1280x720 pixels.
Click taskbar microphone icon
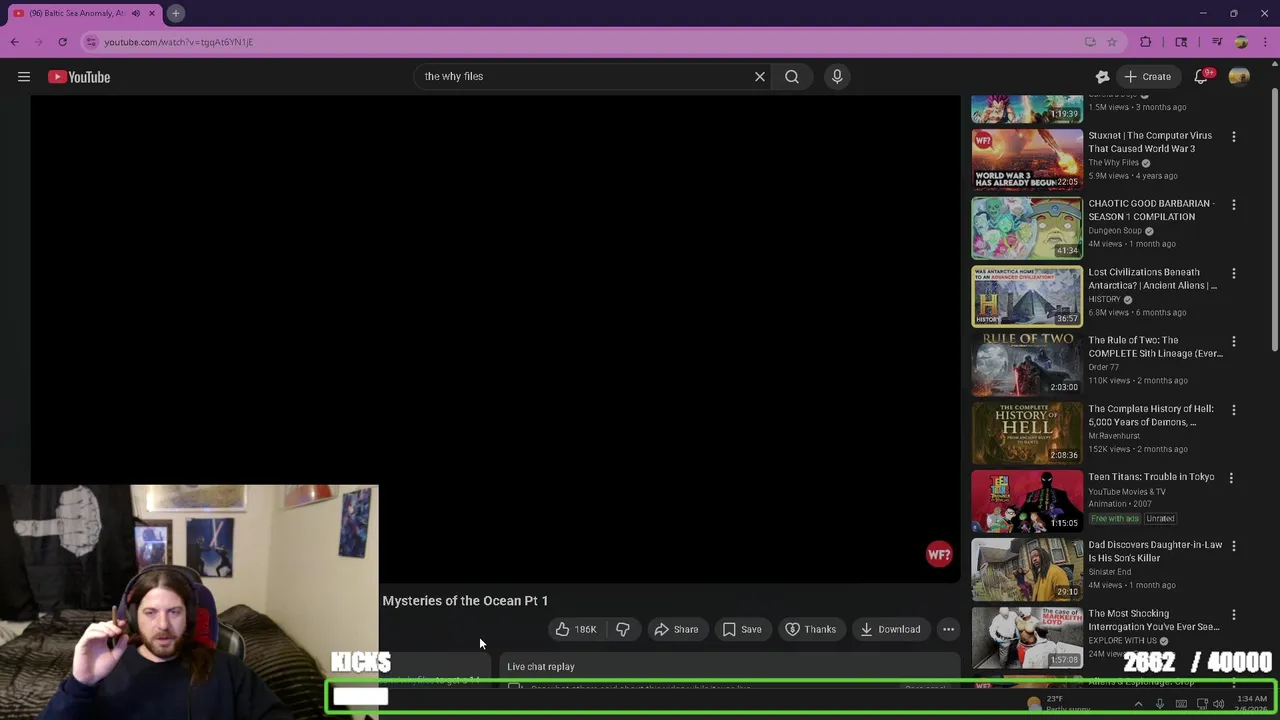click(1160, 704)
